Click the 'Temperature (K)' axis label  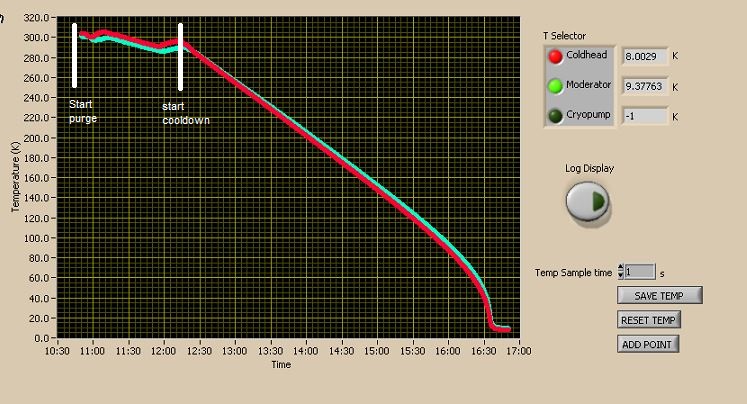15,177
